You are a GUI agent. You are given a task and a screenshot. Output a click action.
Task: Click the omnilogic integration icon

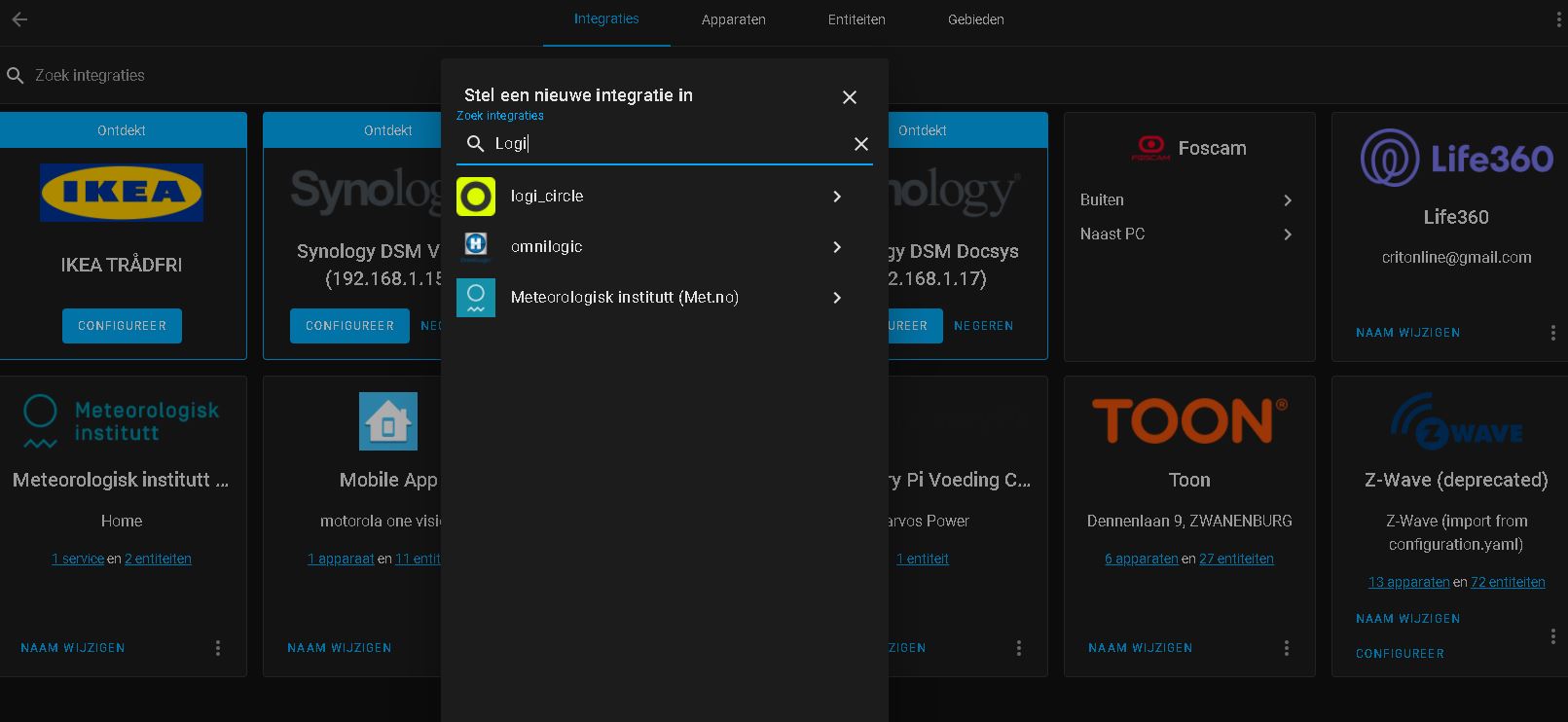pyautogui.click(x=476, y=247)
